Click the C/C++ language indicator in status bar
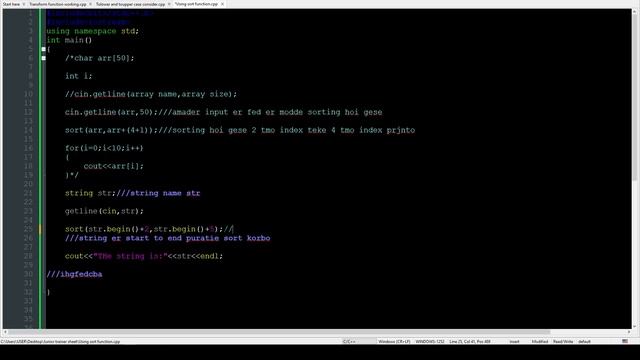The image size is (640, 360). pyautogui.click(x=349, y=342)
